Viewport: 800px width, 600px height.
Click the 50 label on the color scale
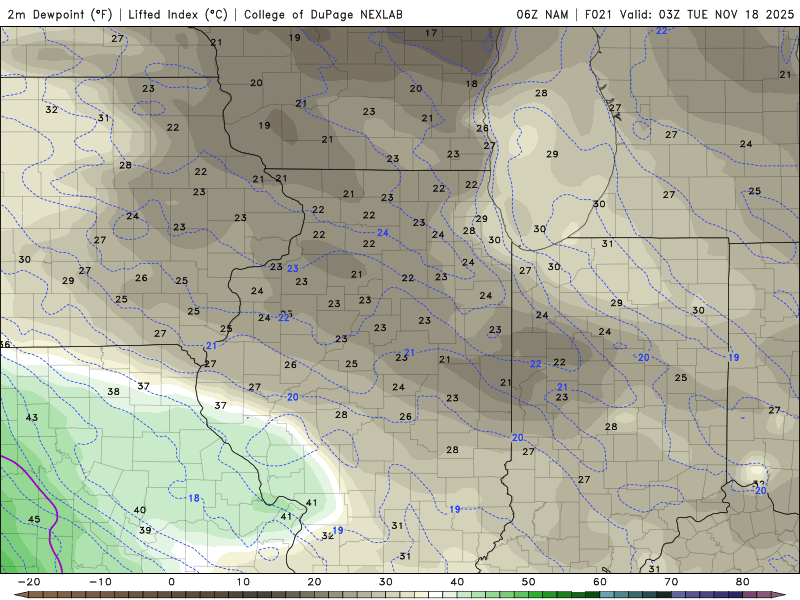pos(529,582)
